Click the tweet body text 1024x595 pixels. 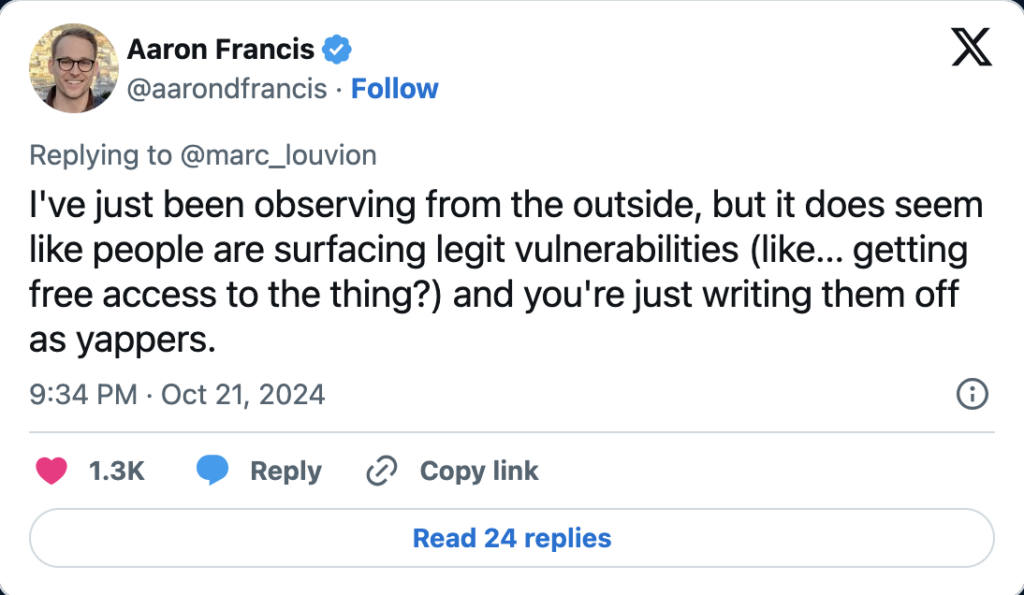tap(506, 272)
